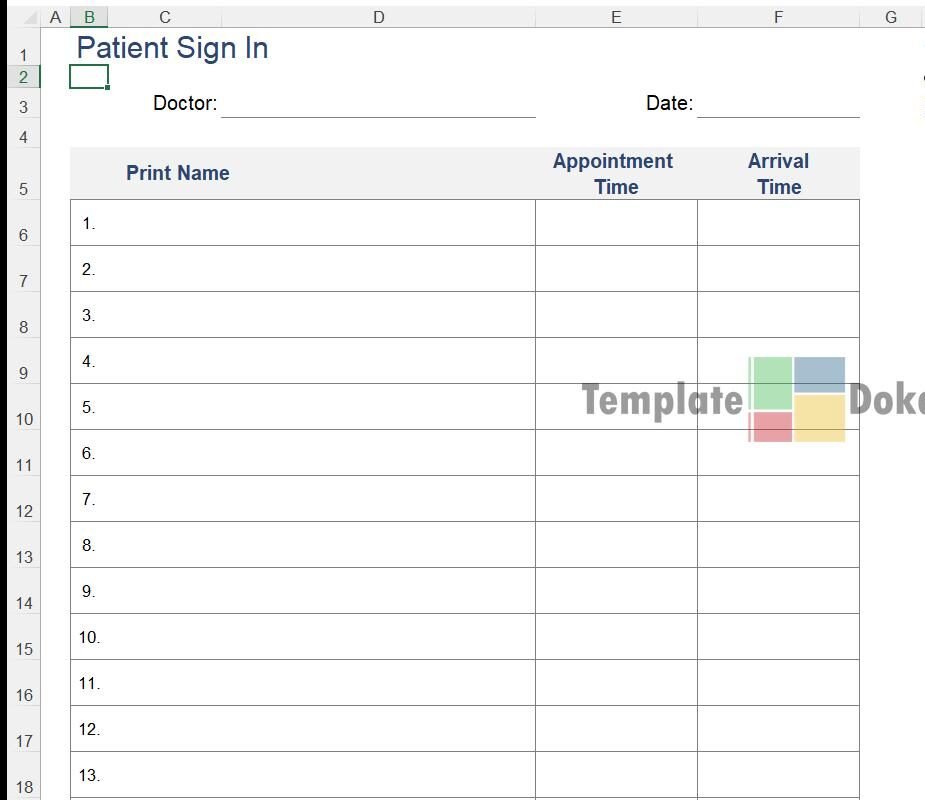Click the Doctor name blank line

378,104
